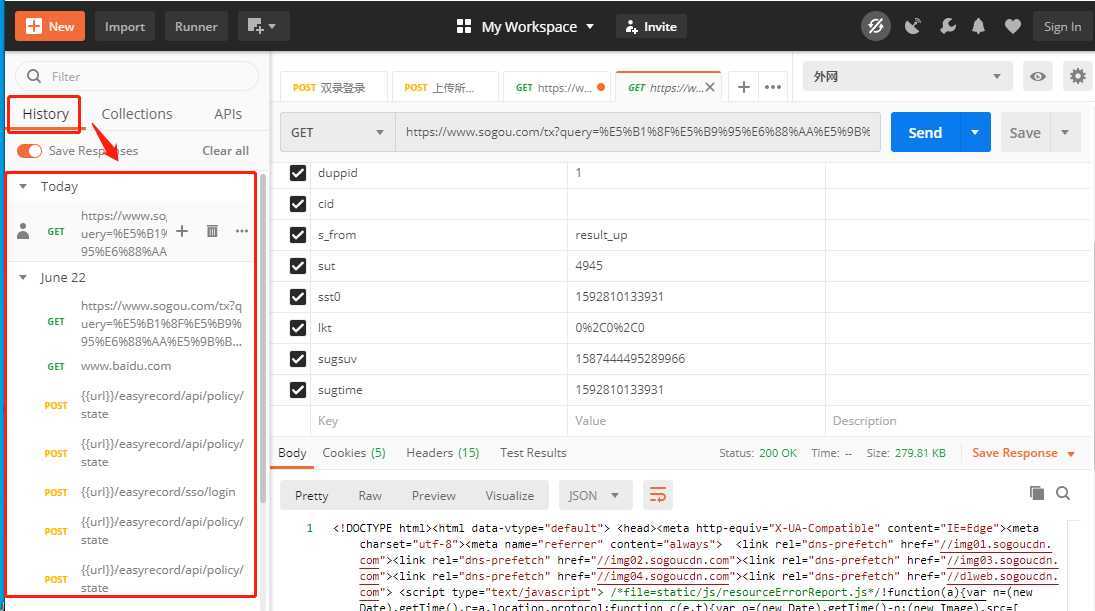This screenshot has height=611, width=1095.
Task: Open Save dropdown arrow
Action: [1065, 132]
